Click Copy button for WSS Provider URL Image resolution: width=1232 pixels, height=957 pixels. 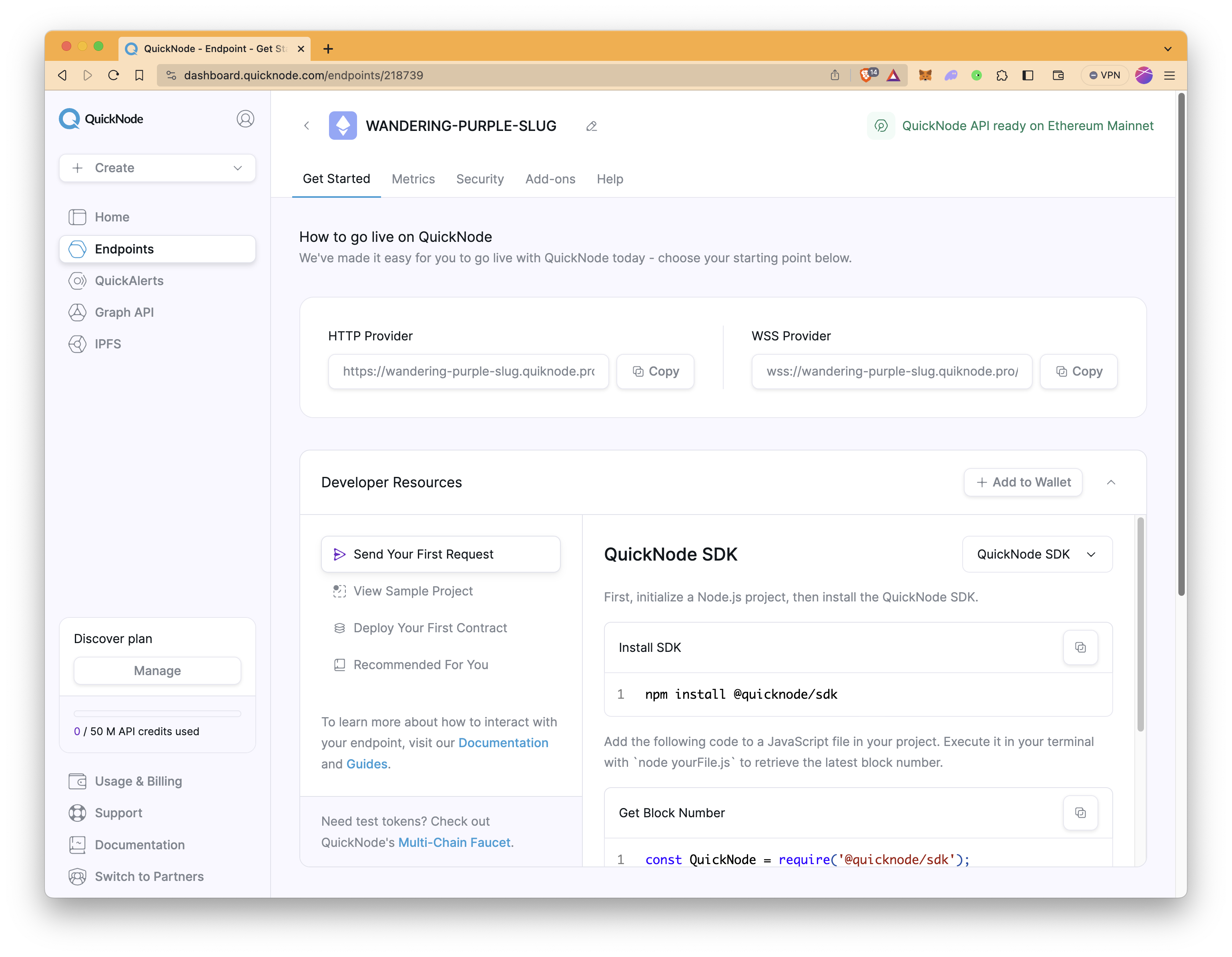(1079, 371)
